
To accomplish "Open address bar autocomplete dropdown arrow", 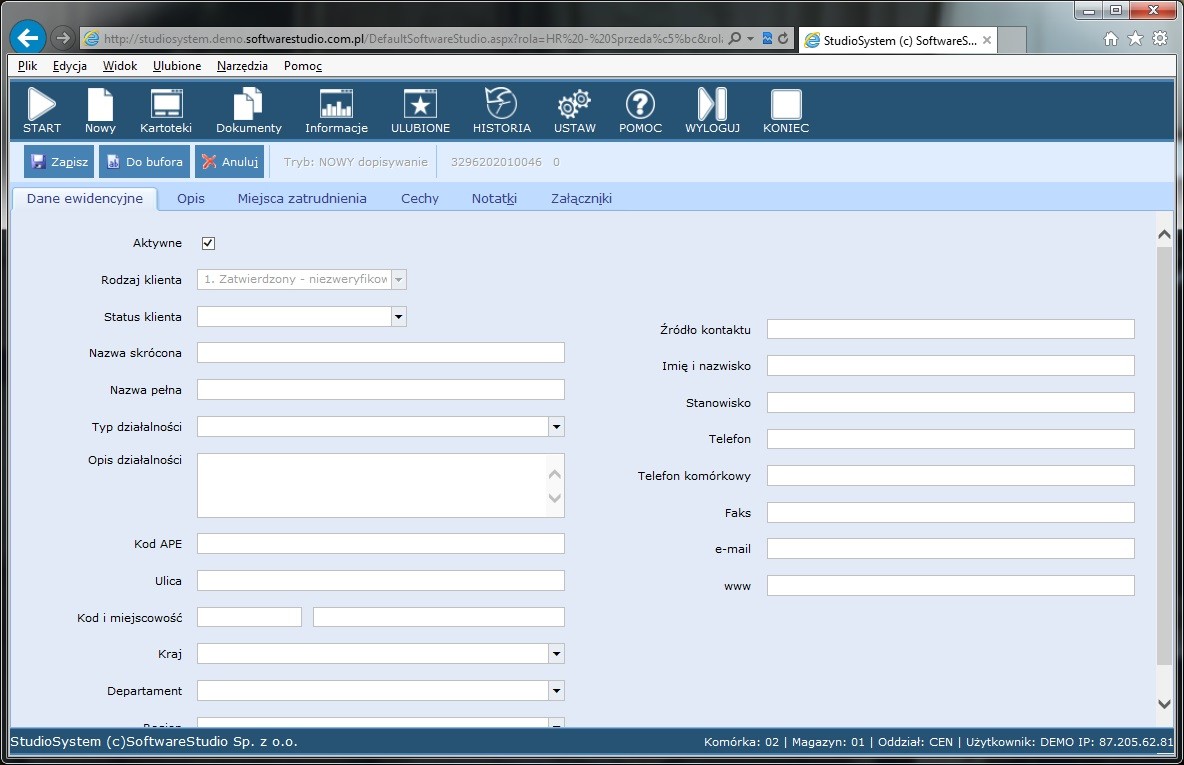I will click(x=751, y=38).
